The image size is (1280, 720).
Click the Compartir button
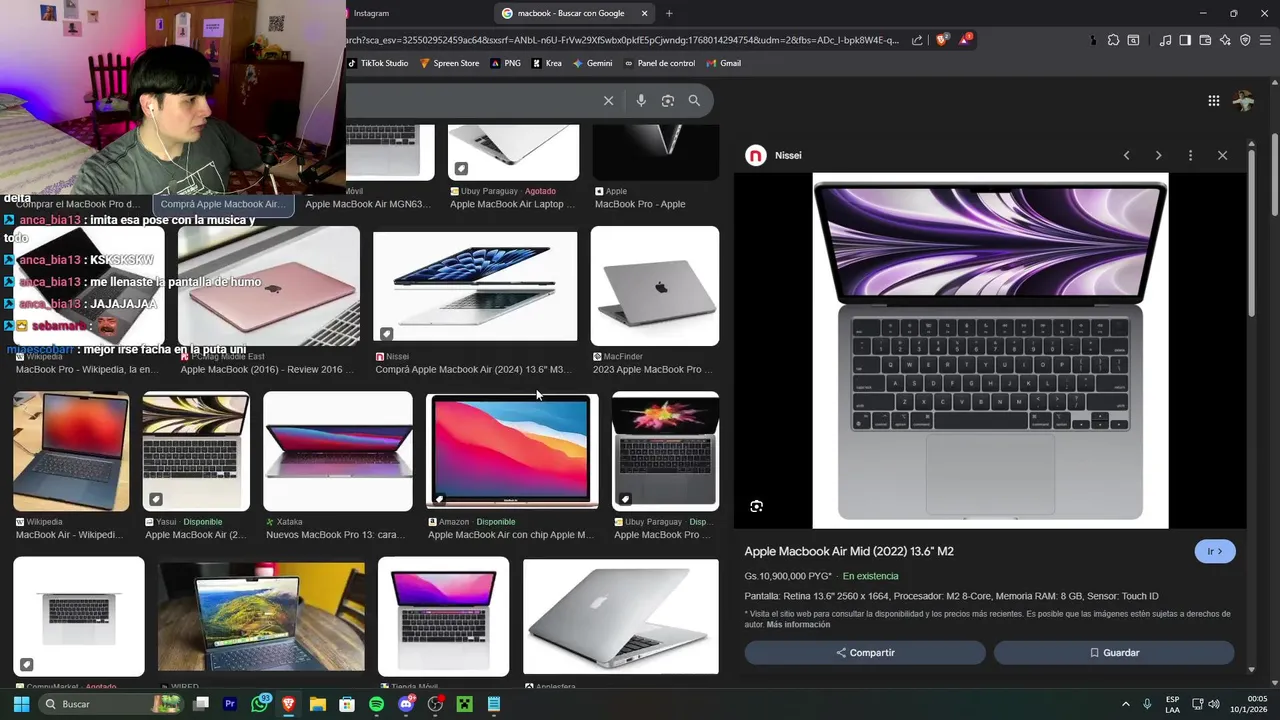tap(865, 653)
